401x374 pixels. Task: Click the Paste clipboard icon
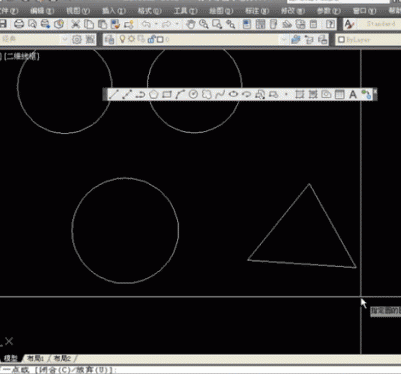102,24
